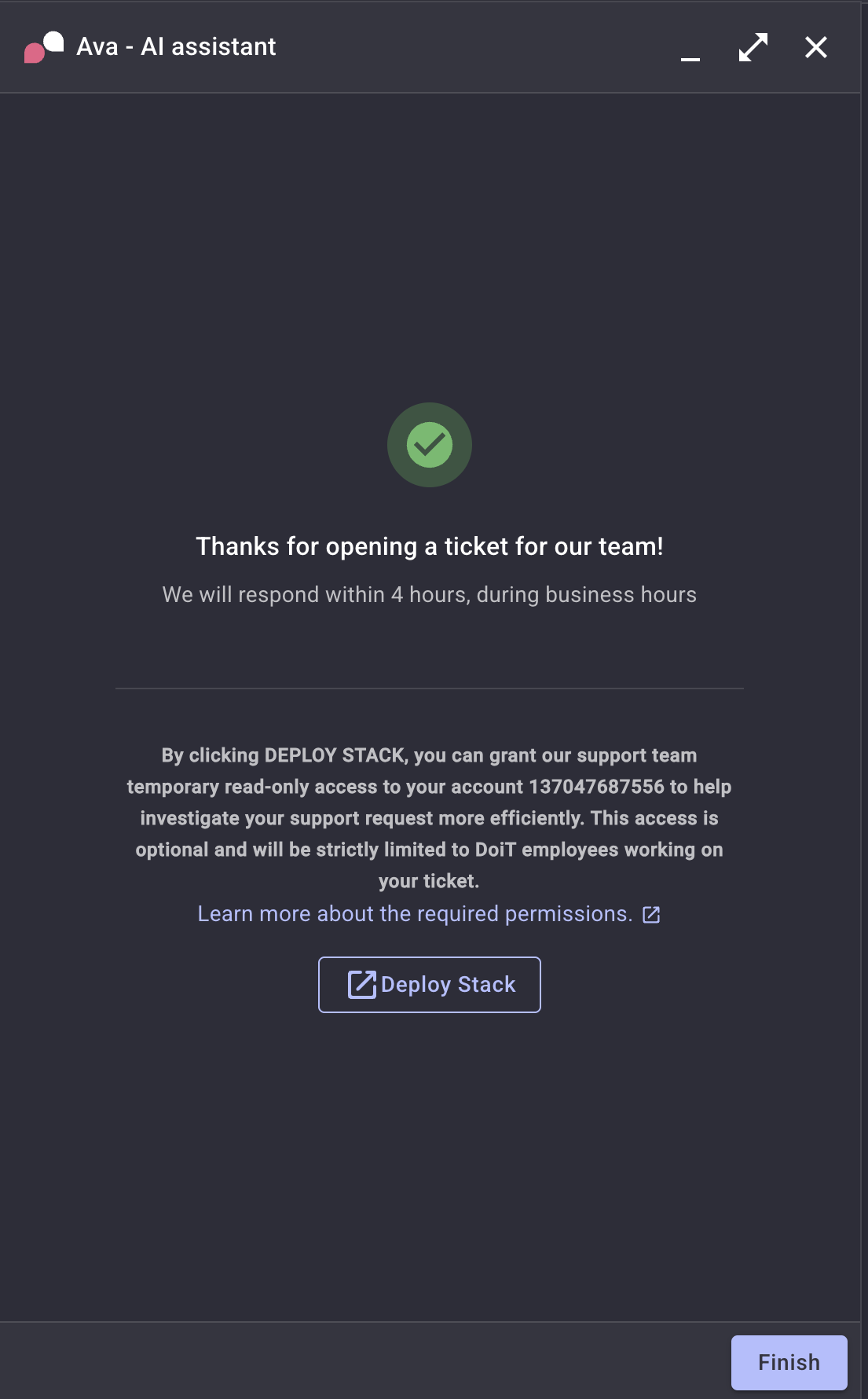Click the Ava chat bubble logo
Viewport: 868px width, 1399px height.
44,47
